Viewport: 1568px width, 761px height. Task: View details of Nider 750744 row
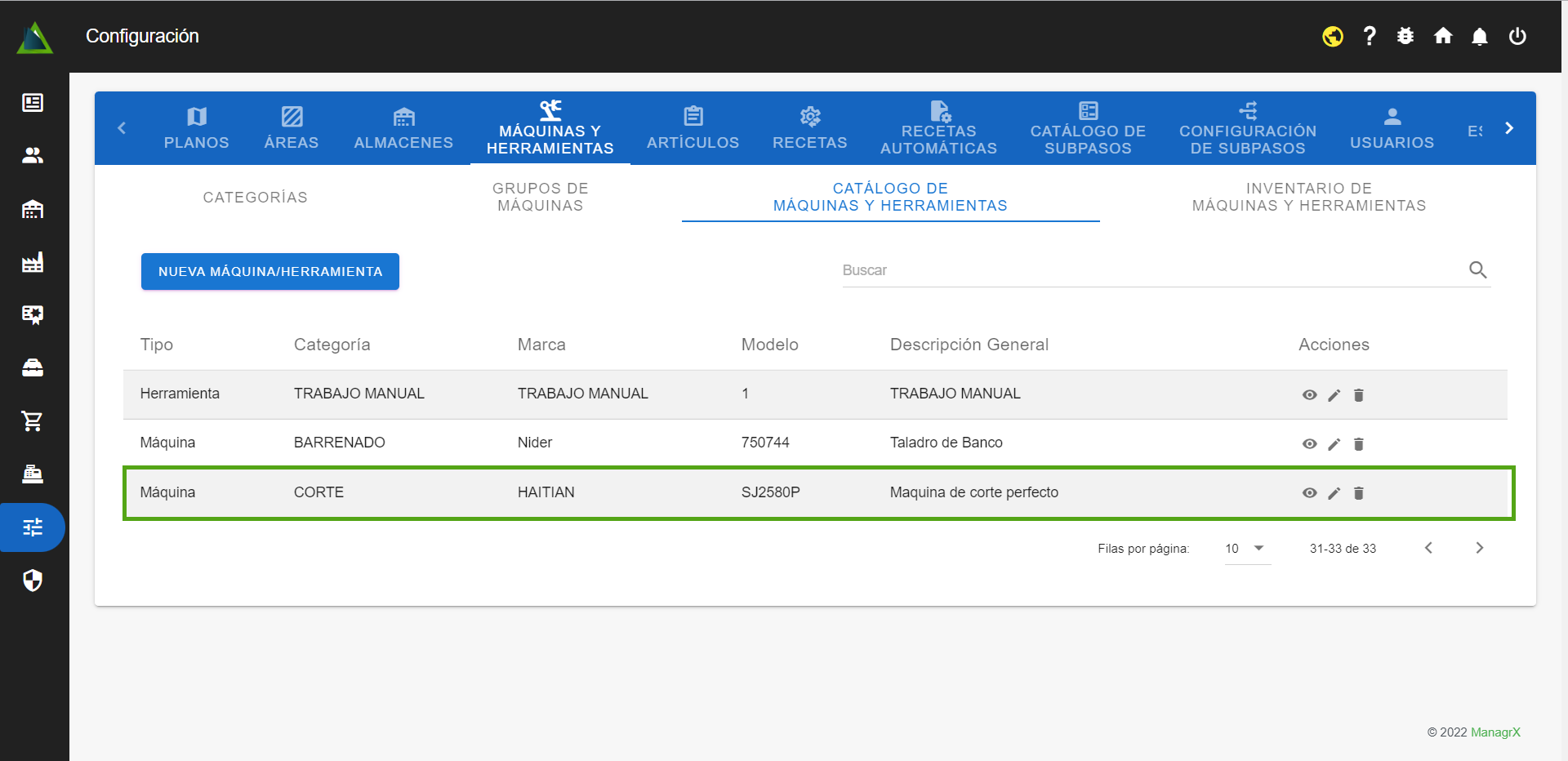(1310, 444)
